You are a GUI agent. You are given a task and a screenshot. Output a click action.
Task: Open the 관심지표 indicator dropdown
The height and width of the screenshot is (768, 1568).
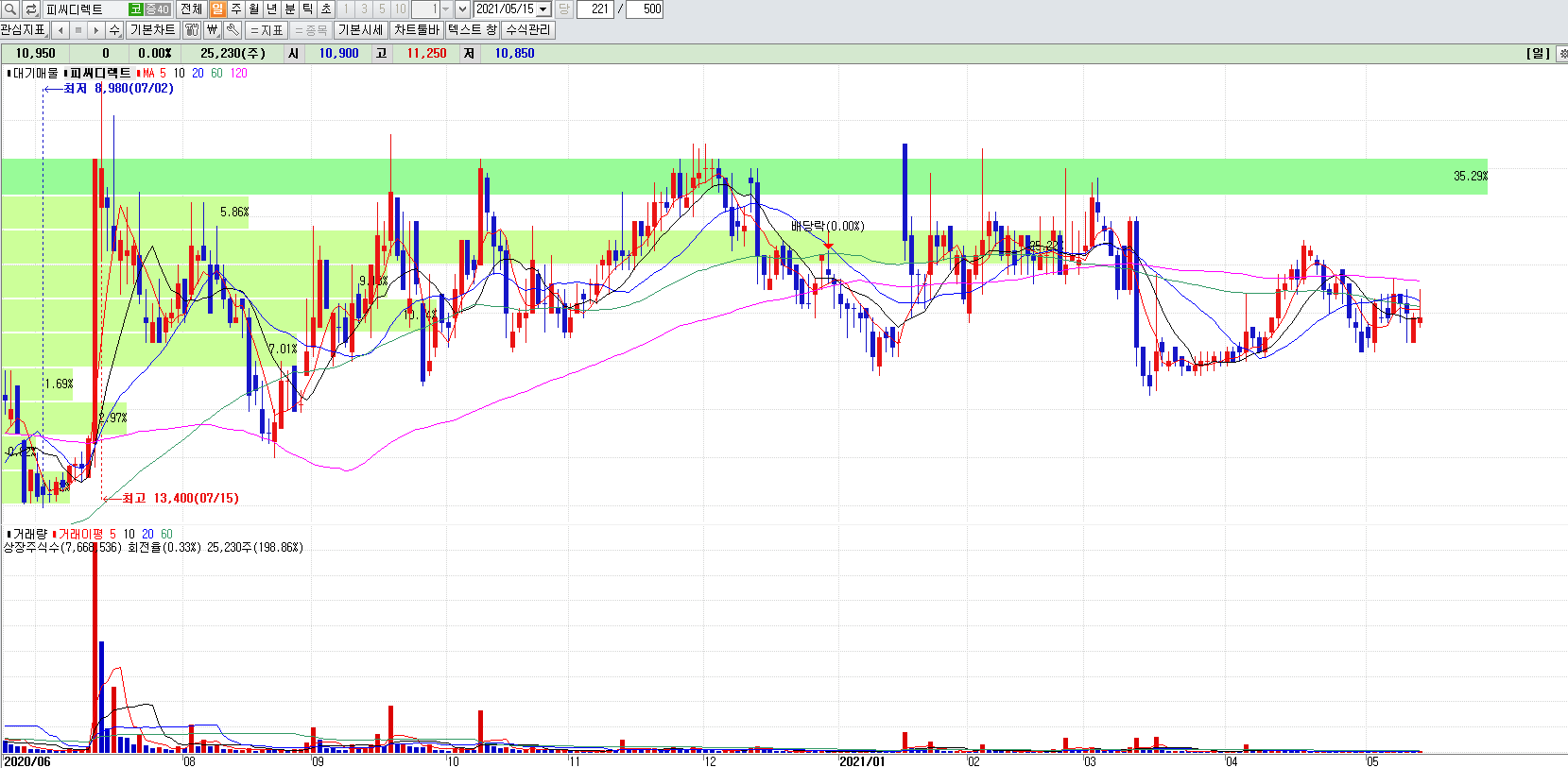pos(25,30)
